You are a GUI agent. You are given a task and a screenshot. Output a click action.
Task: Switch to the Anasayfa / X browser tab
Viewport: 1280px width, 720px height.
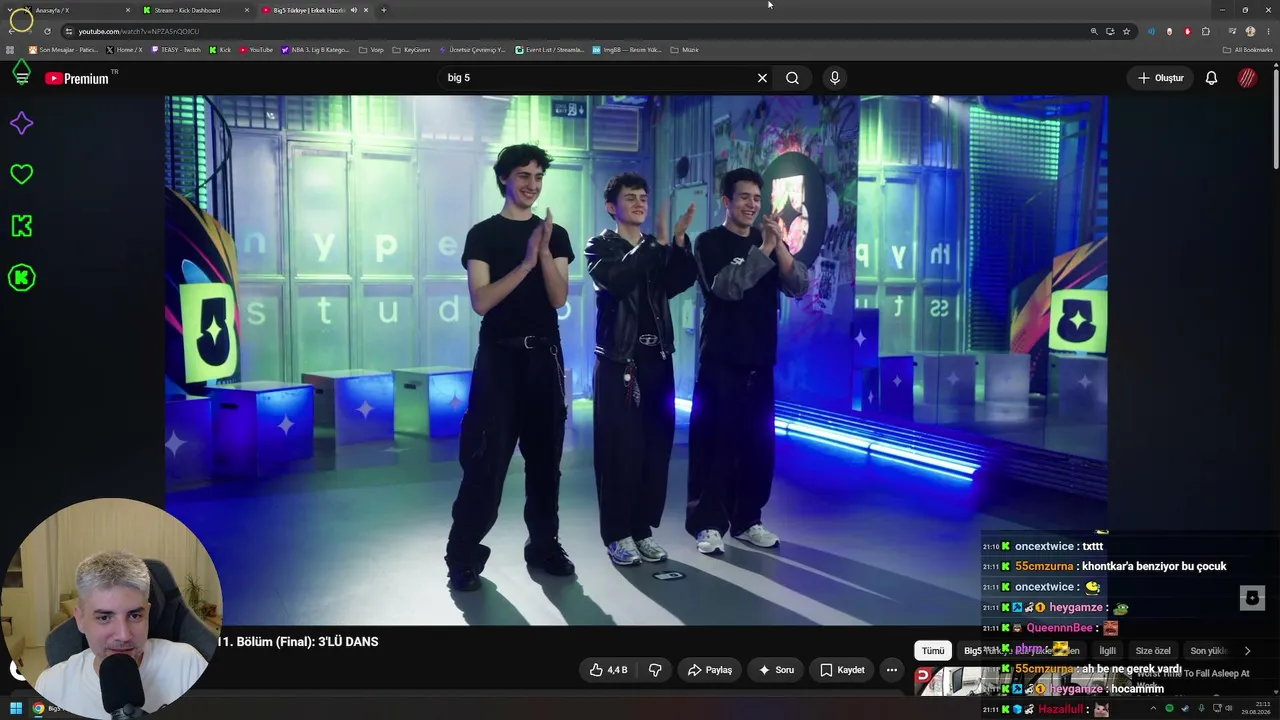pyautogui.click(x=74, y=10)
